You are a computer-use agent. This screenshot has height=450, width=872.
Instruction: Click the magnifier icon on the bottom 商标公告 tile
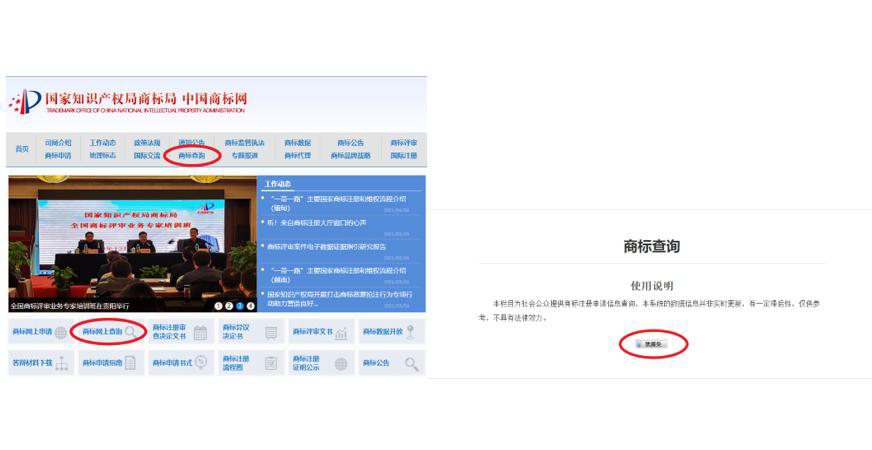[412, 364]
